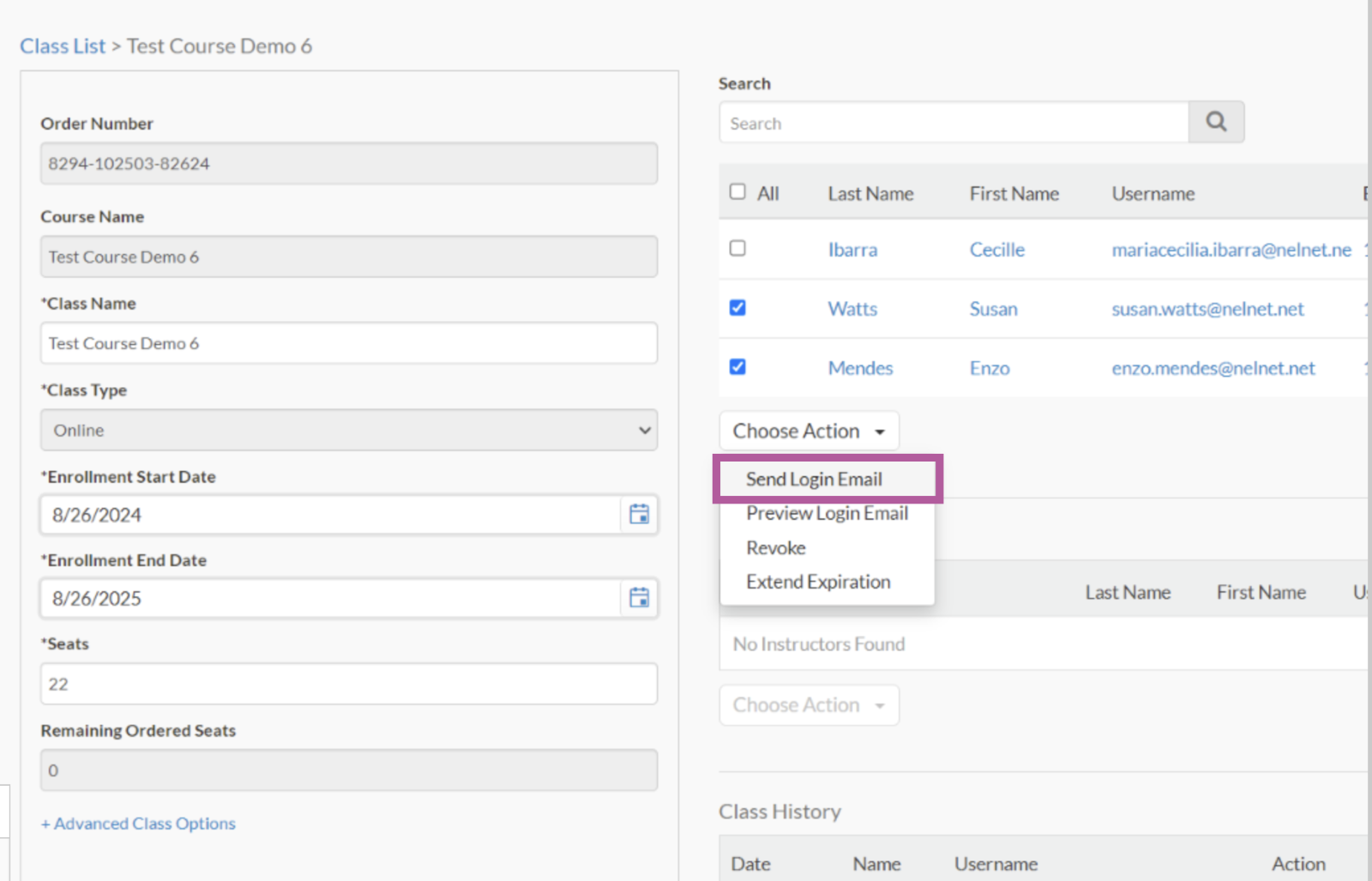Click the search magnifier icon button
1372x881 pixels.
tap(1216, 122)
